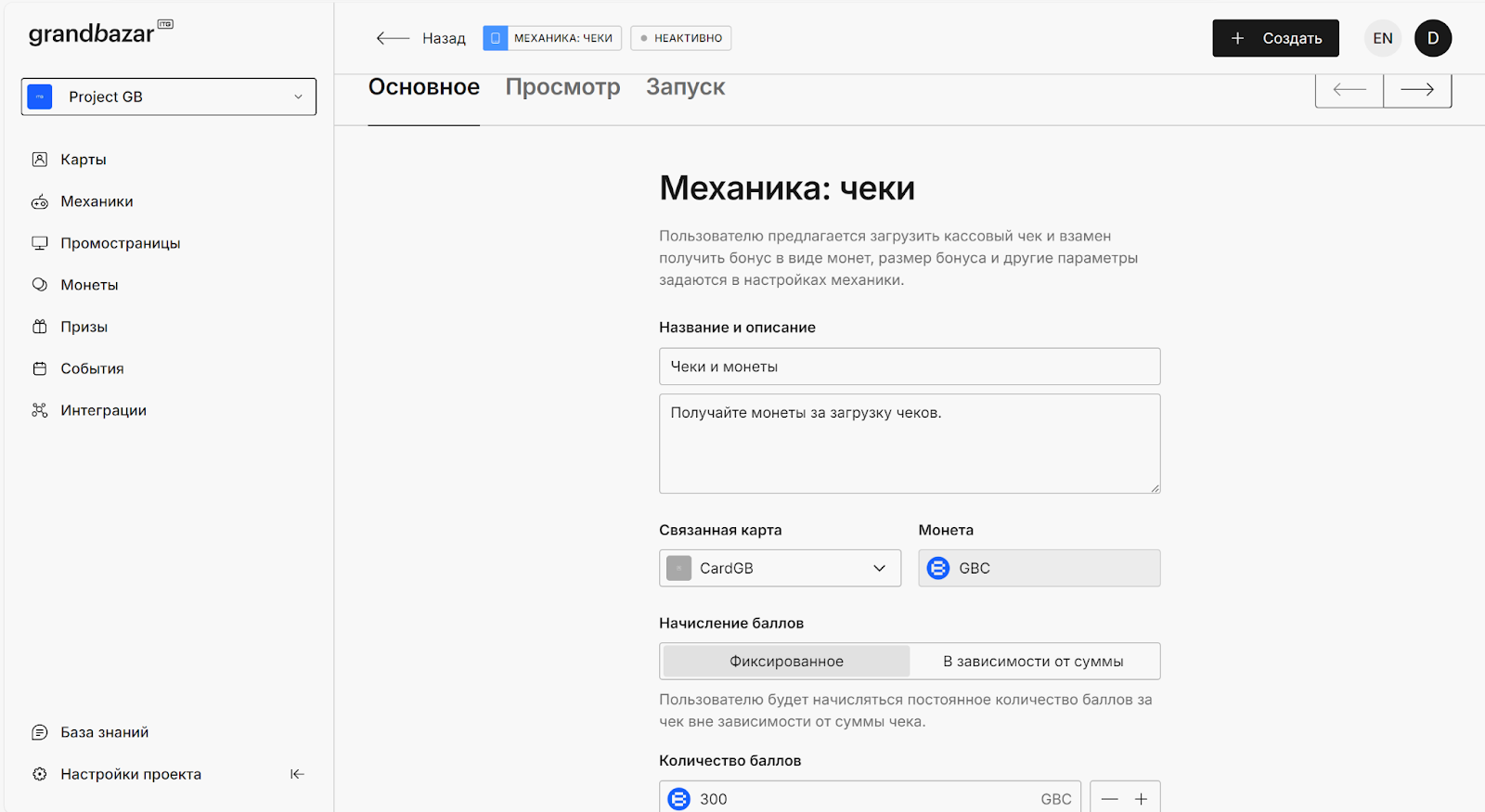Click the blue receipt mechanic icon
The image size is (1485, 812).
tap(496, 38)
